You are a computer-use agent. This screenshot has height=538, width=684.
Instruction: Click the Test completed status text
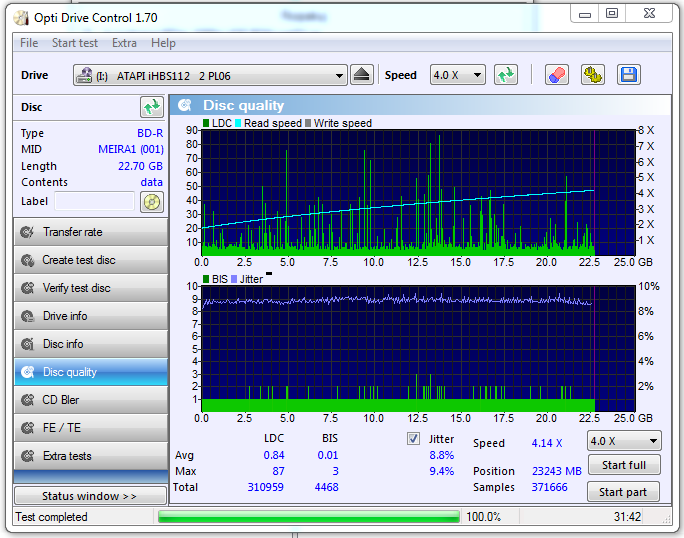tap(51, 517)
